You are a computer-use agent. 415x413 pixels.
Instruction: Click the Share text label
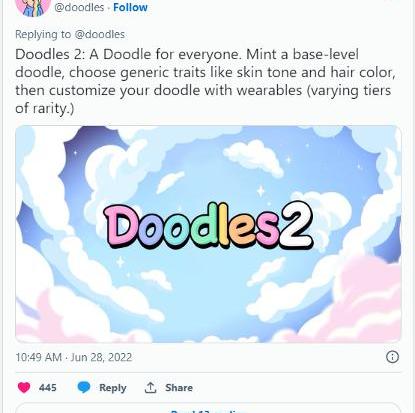click(179, 388)
